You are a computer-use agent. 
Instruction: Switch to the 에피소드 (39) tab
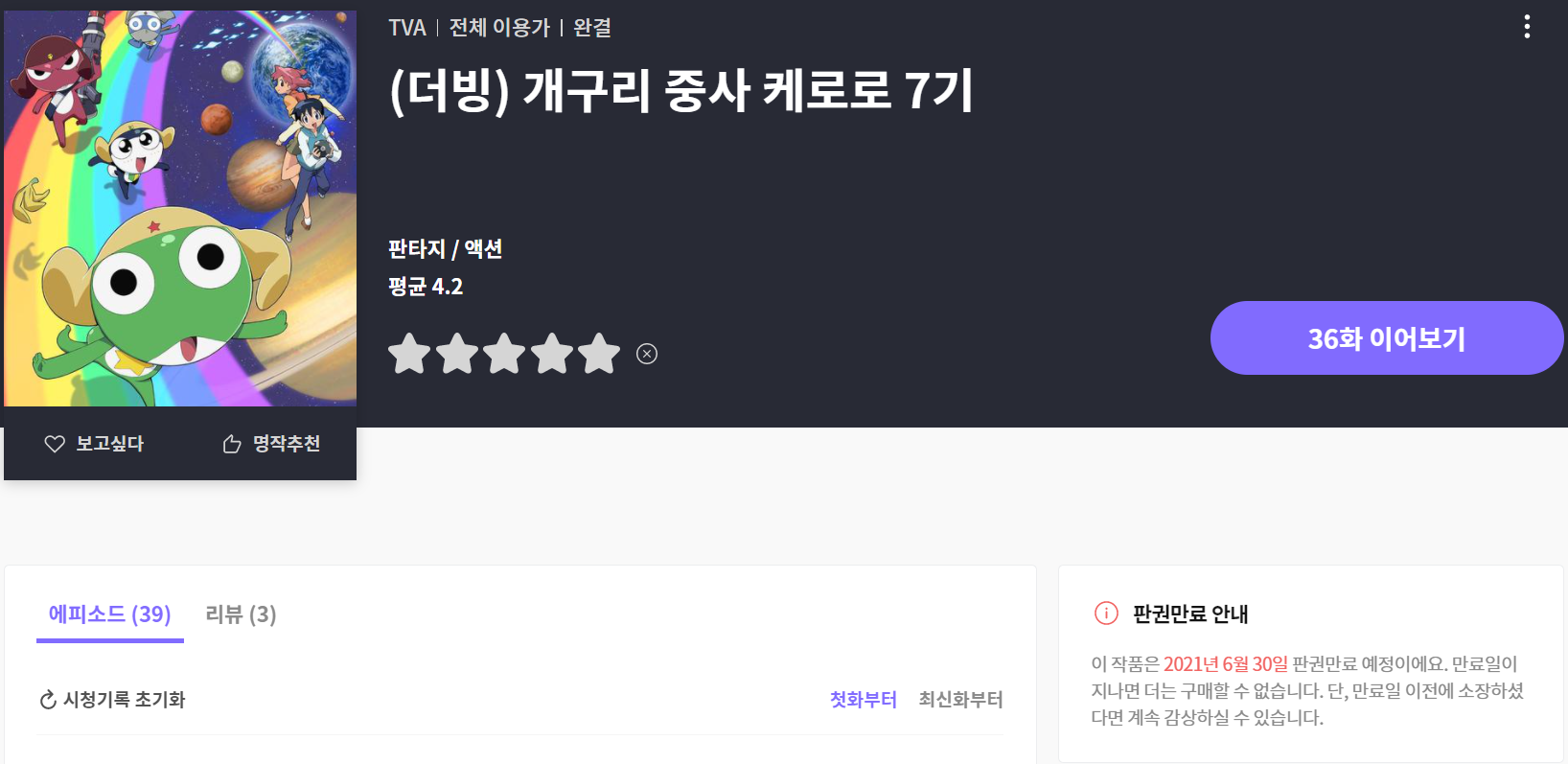(x=110, y=614)
